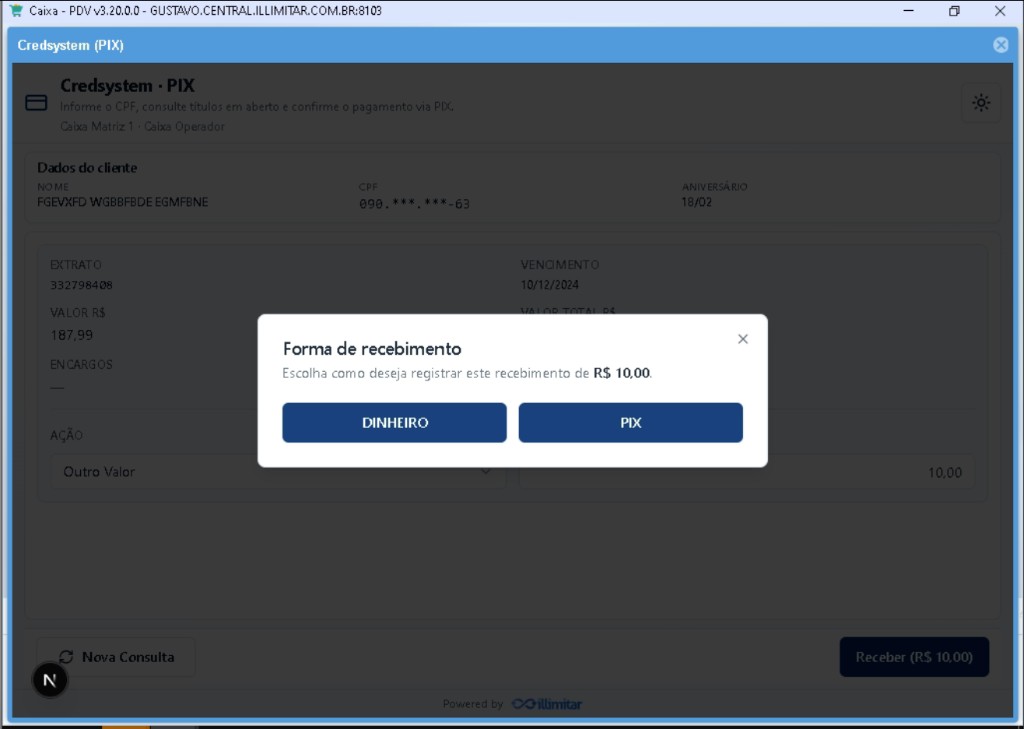Click the Forma de recebimento title

click(x=372, y=349)
